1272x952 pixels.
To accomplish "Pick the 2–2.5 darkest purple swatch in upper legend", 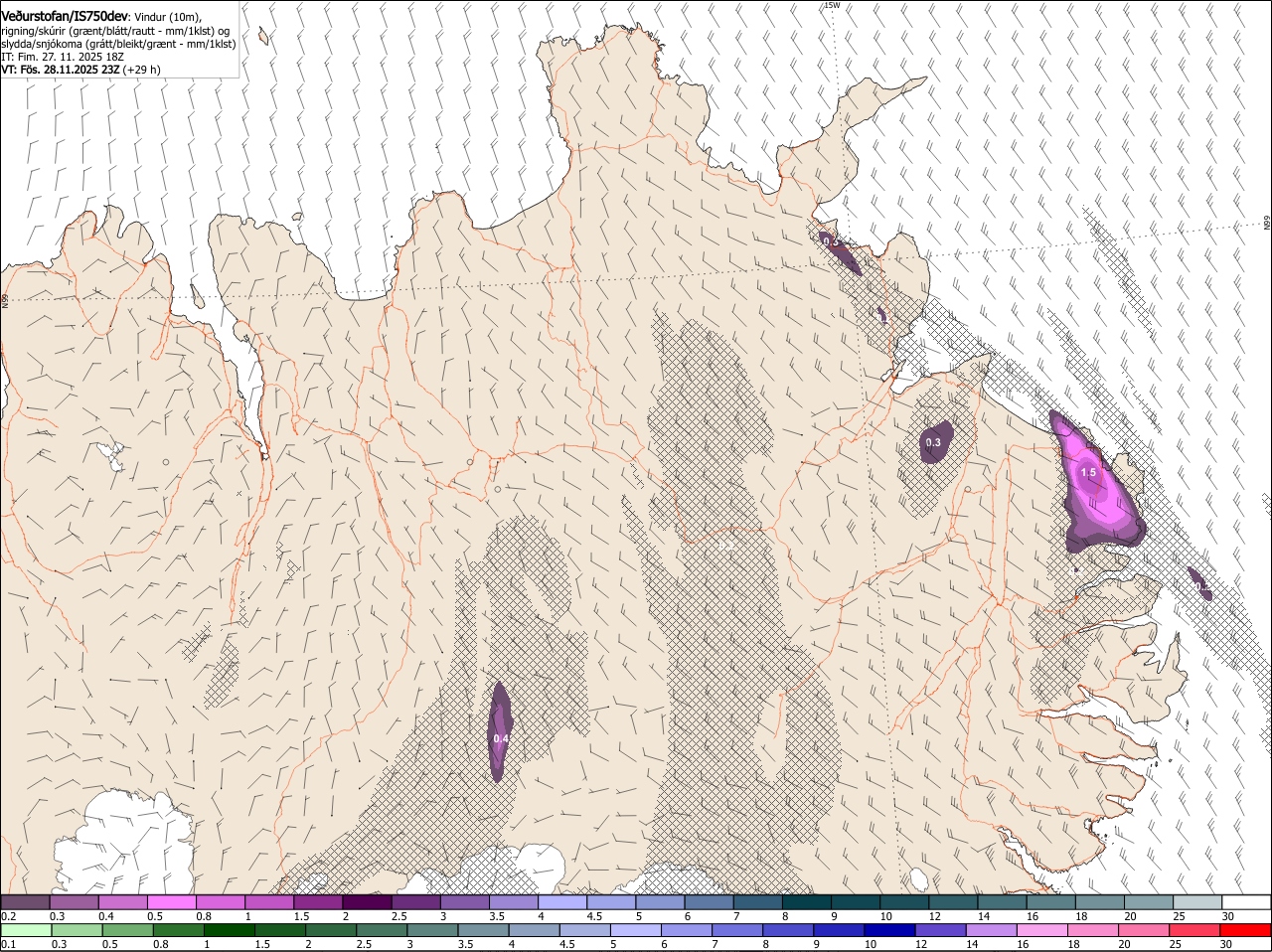I will pyautogui.click(x=366, y=902).
